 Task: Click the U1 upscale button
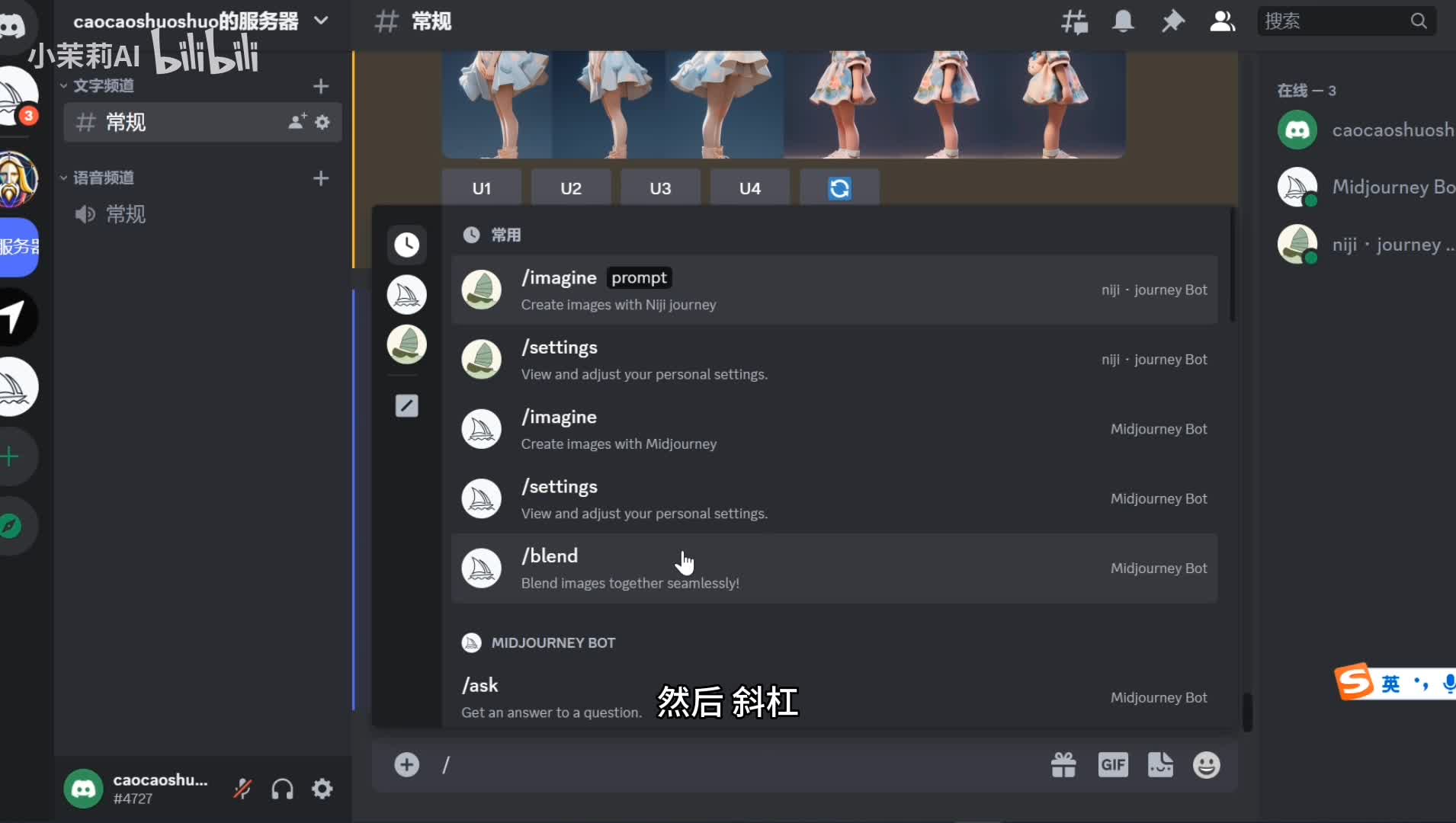coord(481,188)
